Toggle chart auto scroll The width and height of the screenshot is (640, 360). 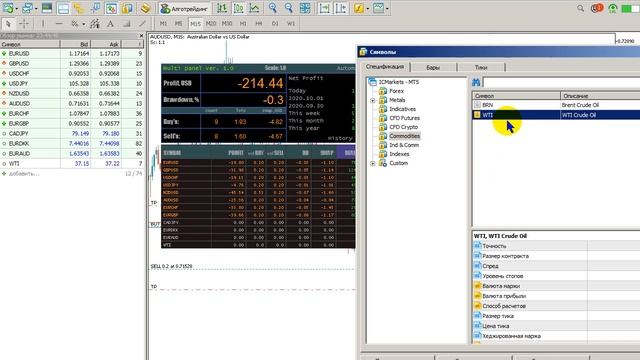point(324,8)
